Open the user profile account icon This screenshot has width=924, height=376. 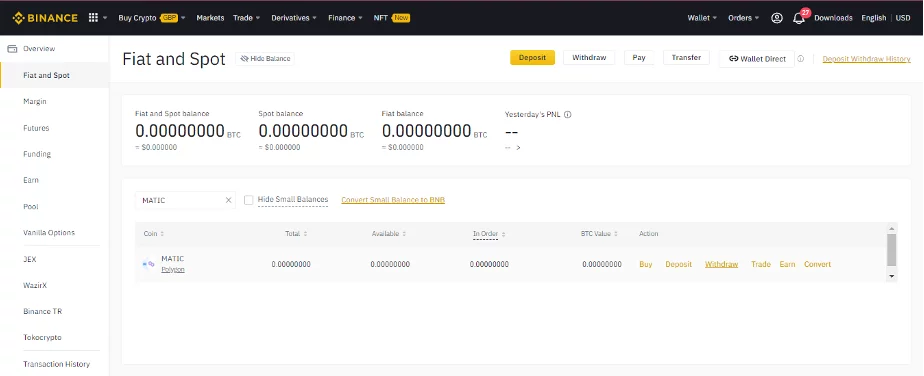coord(777,18)
